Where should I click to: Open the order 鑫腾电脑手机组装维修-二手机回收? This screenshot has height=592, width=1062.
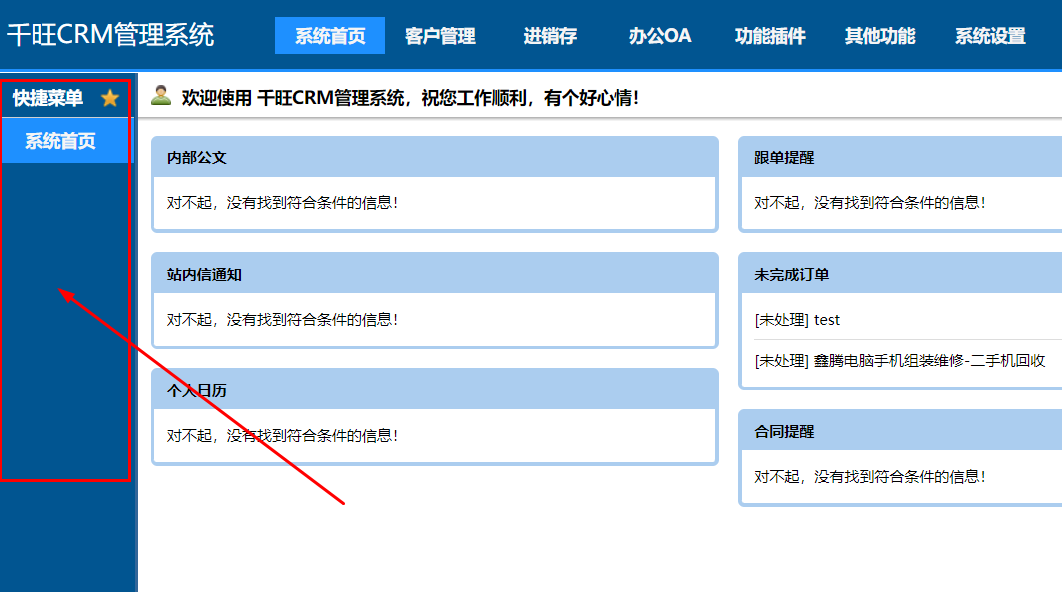[x=900, y=361]
